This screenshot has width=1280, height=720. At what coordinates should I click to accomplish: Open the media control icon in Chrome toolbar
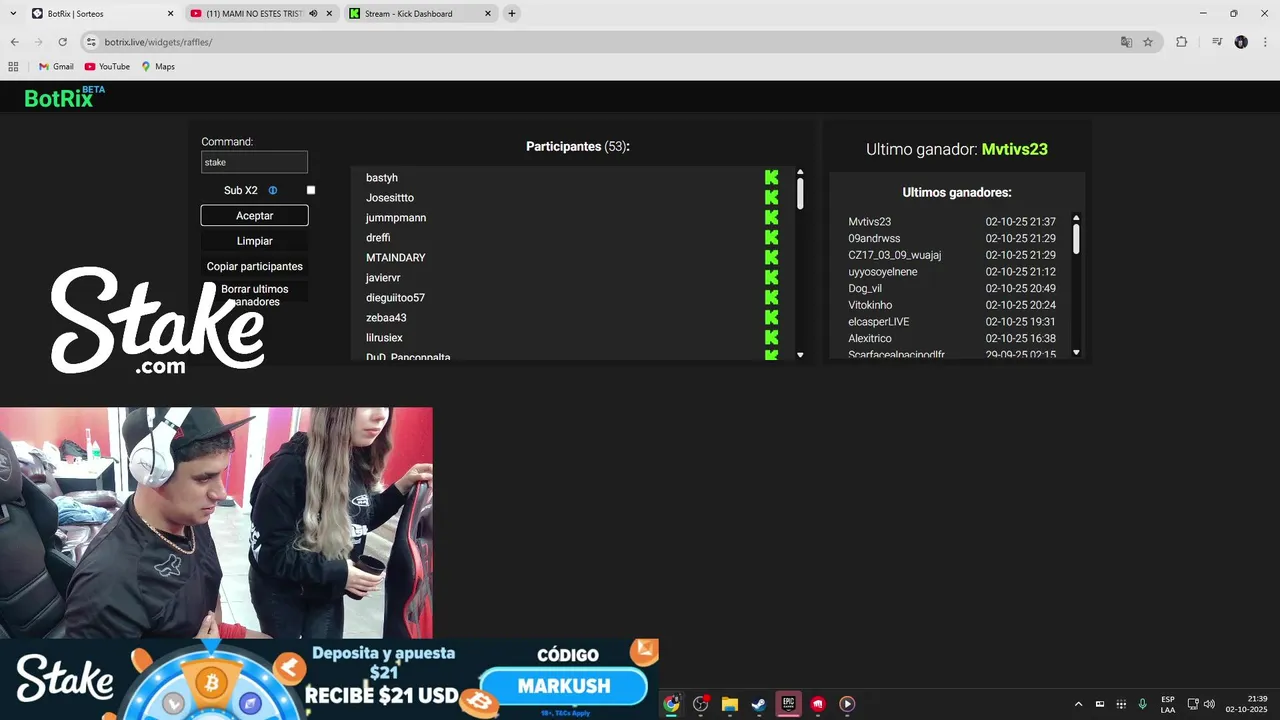pos(1217,42)
